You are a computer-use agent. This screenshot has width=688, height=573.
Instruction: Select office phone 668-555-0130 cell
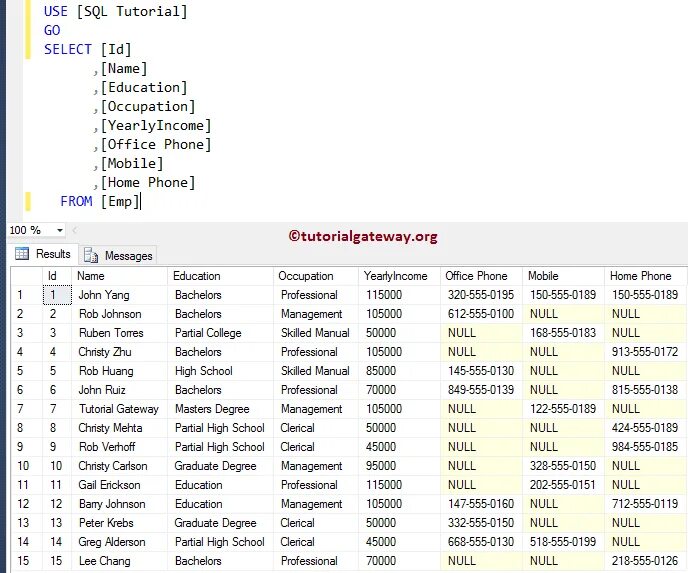(481, 542)
